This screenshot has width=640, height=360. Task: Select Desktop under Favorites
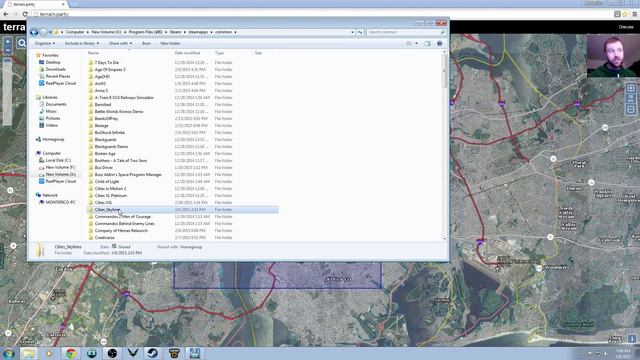53,62
